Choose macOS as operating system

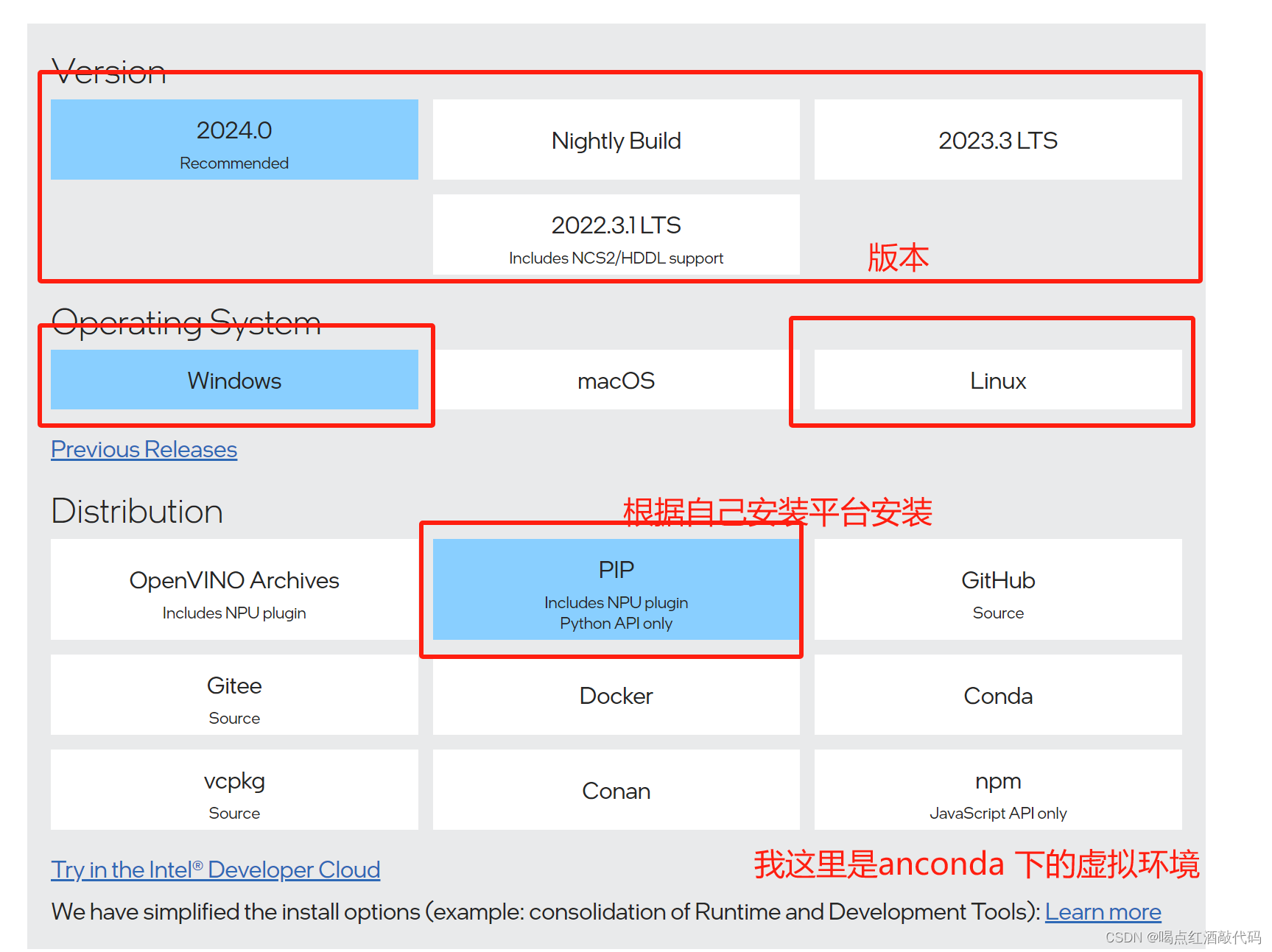click(616, 380)
